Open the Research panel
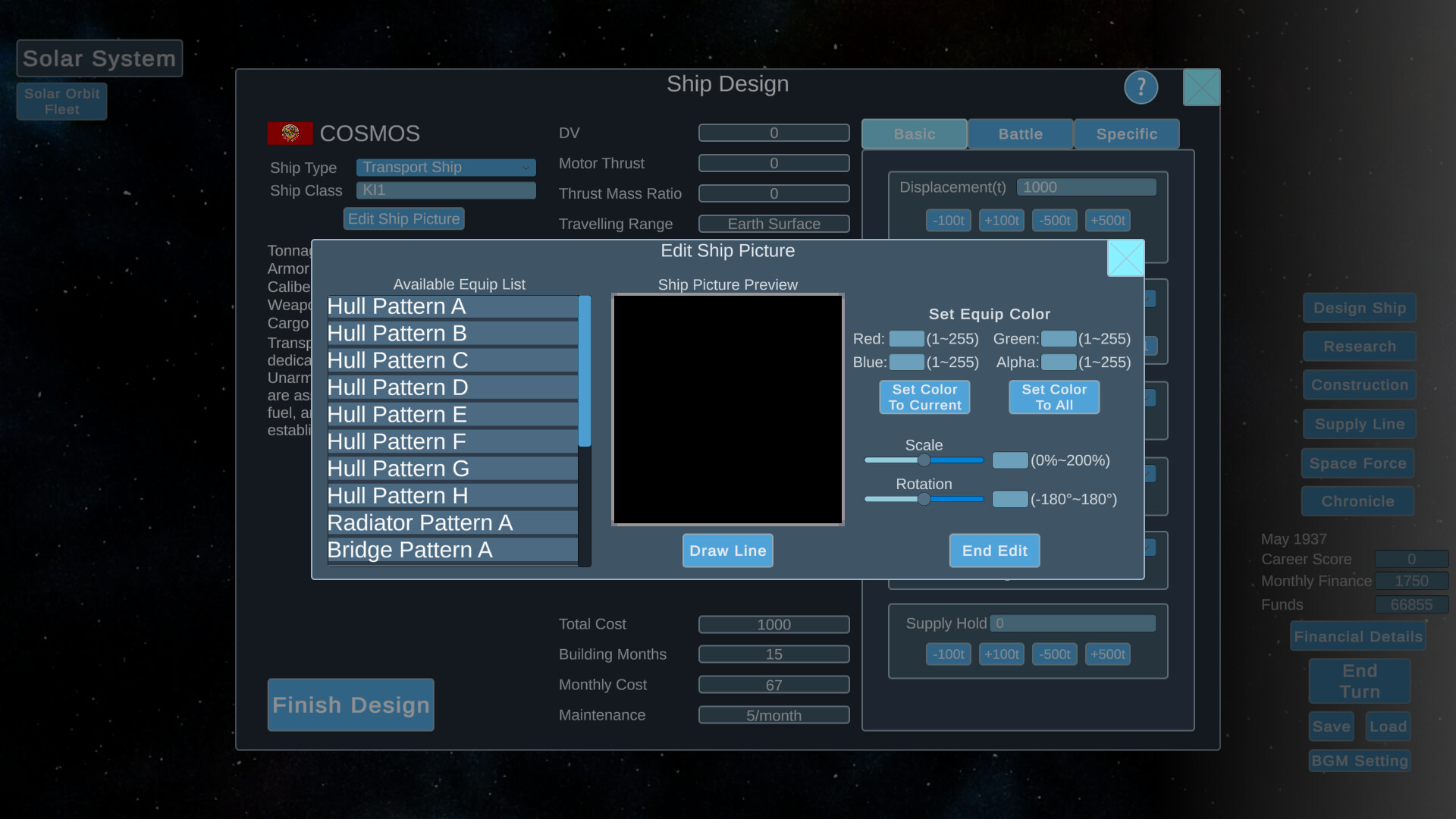1456x819 pixels. pos(1359,346)
